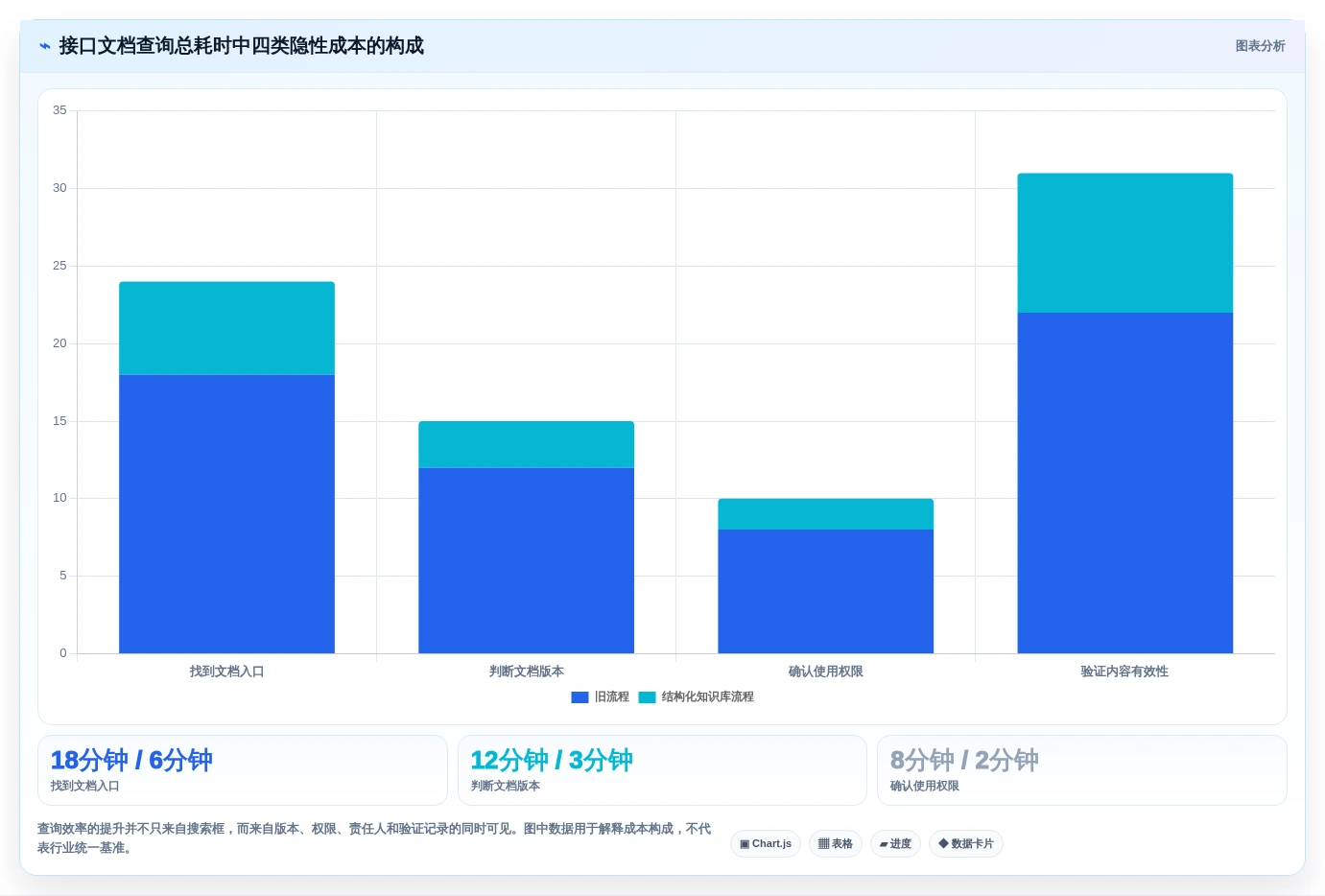Click the x-axis label 找到文档入口

226,672
